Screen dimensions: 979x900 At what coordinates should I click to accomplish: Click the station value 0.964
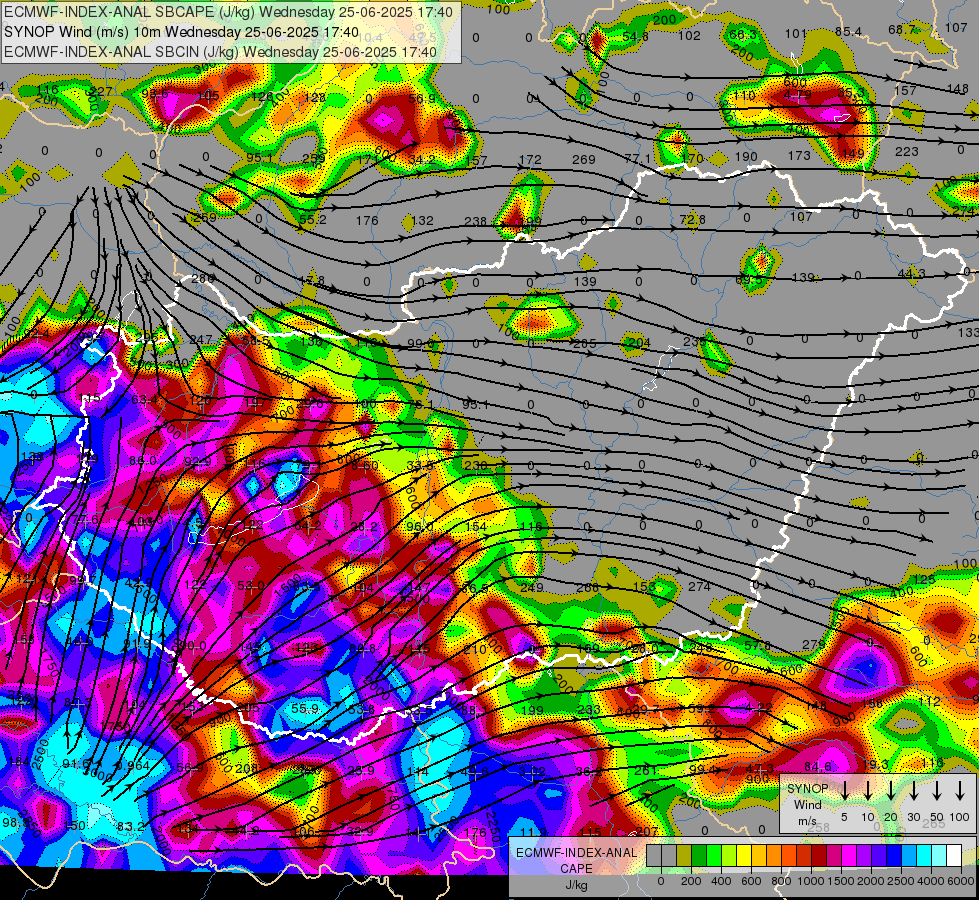[132, 766]
